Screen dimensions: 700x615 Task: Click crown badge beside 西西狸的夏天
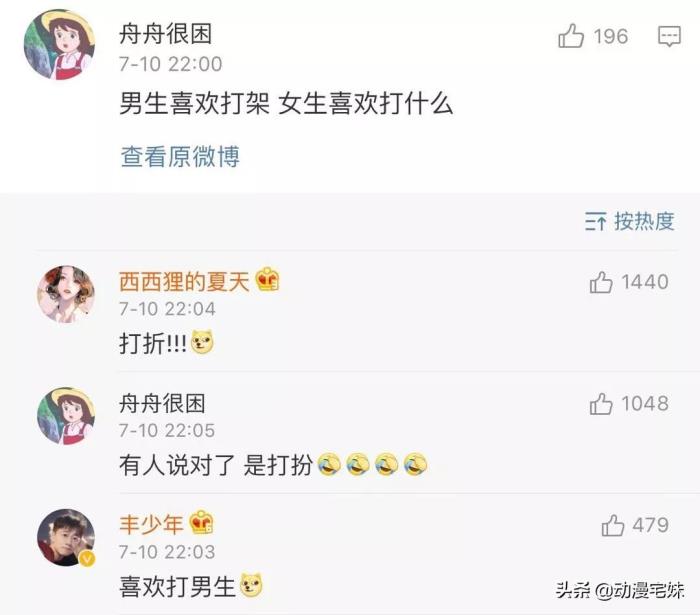267,279
